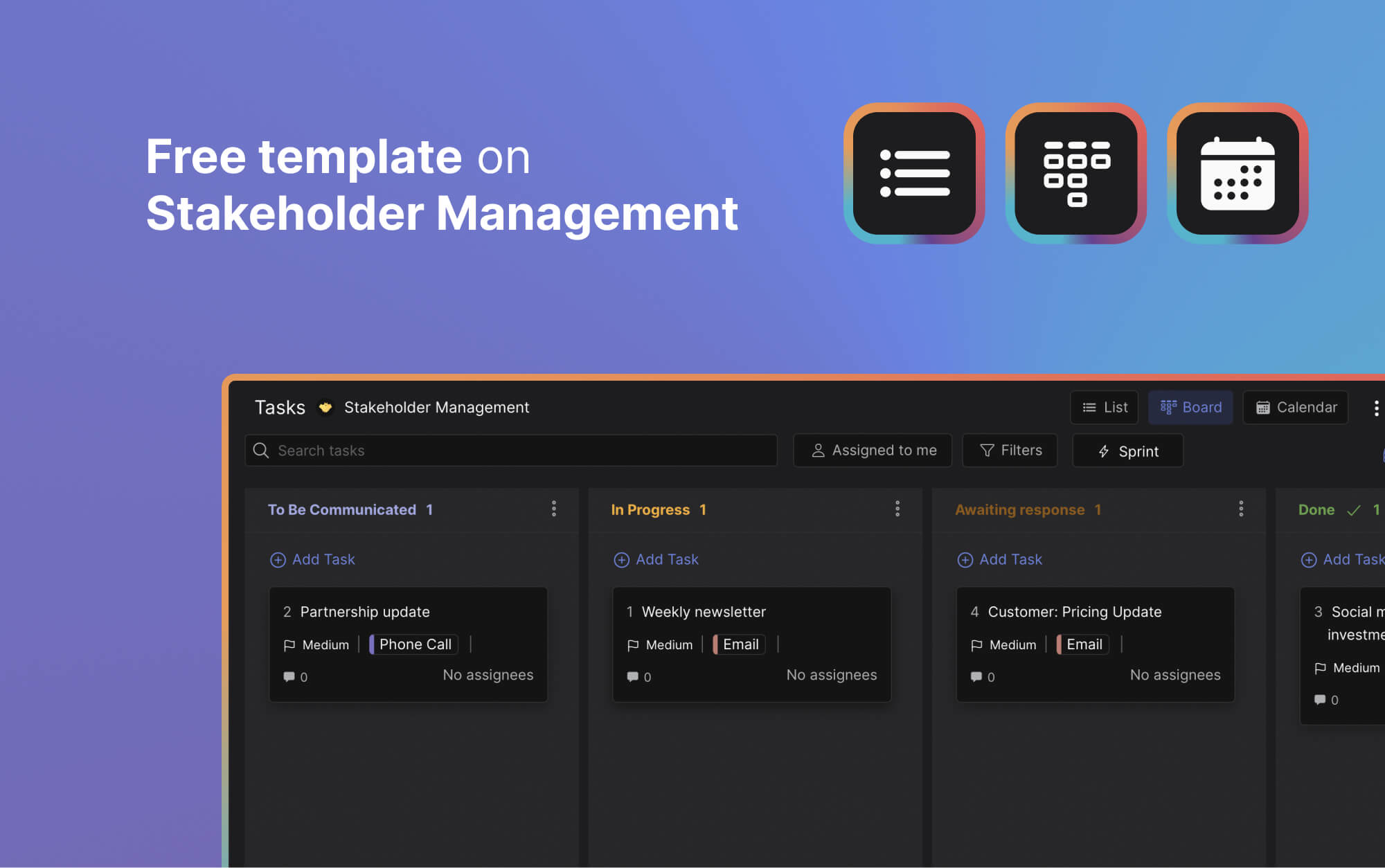1385x868 pixels.
Task: Open the search tasks magnifier icon
Action: point(261,450)
